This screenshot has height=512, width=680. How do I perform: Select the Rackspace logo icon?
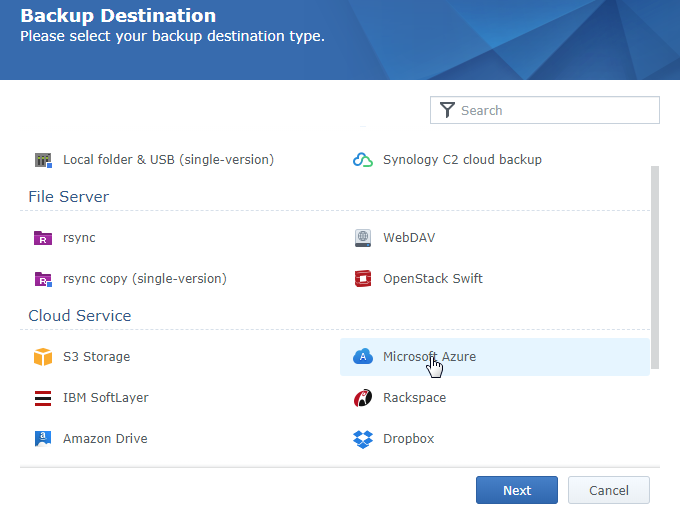(x=363, y=398)
